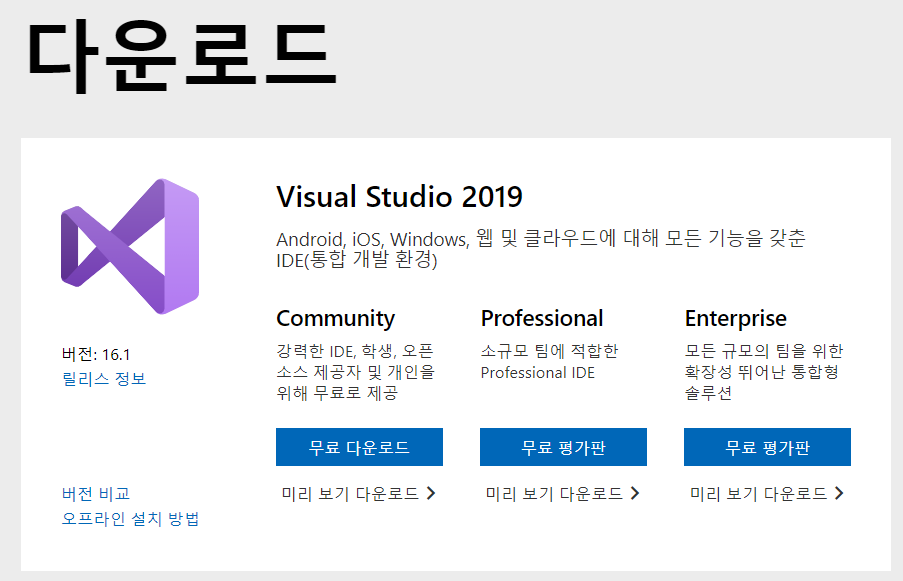Open Professional 미리 보기 다운로드 link
Image resolution: width=903 pixels, height=581 pixels.
click(x=554, y=493)
